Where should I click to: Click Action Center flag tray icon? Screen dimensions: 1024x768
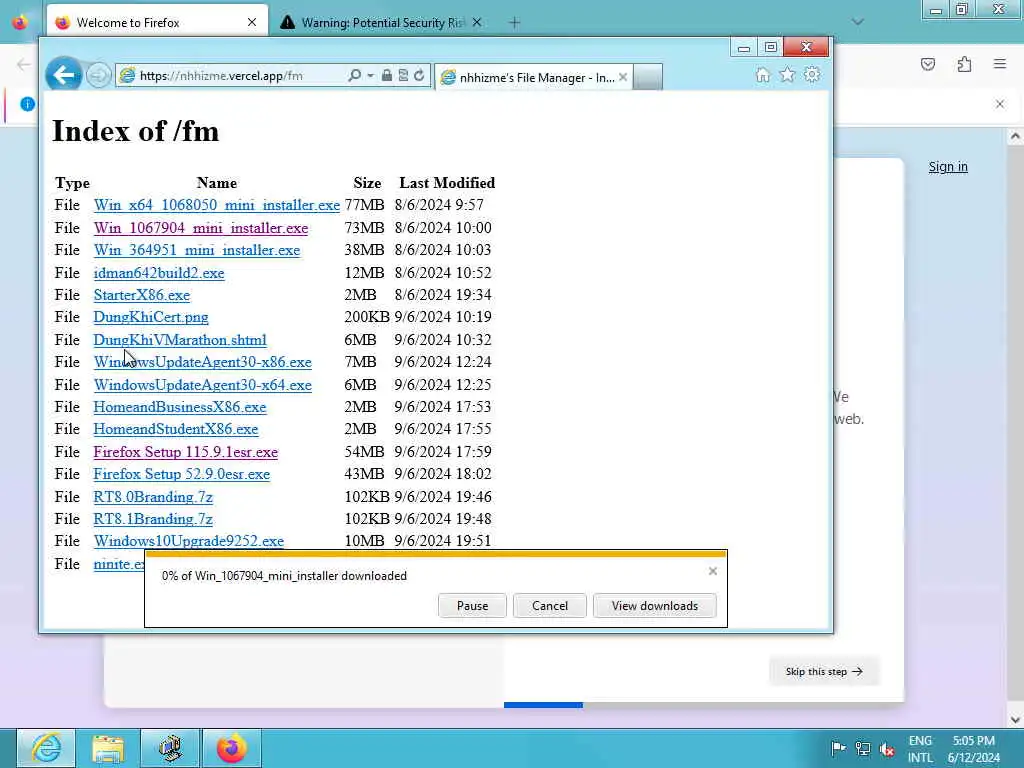tap(839, 748)
